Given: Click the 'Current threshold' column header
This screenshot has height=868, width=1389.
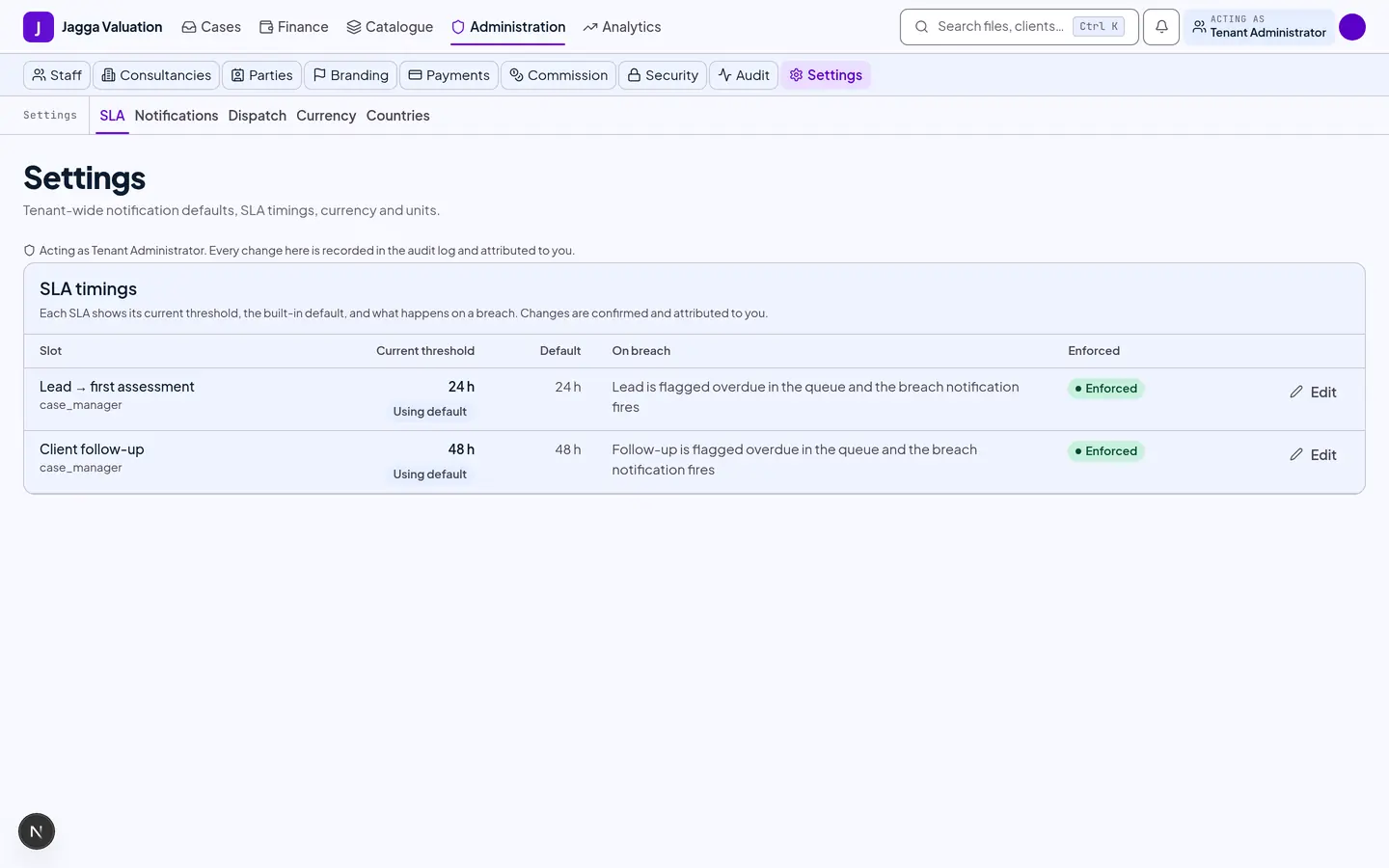Looking at the screenshot, I should (425, 351).
